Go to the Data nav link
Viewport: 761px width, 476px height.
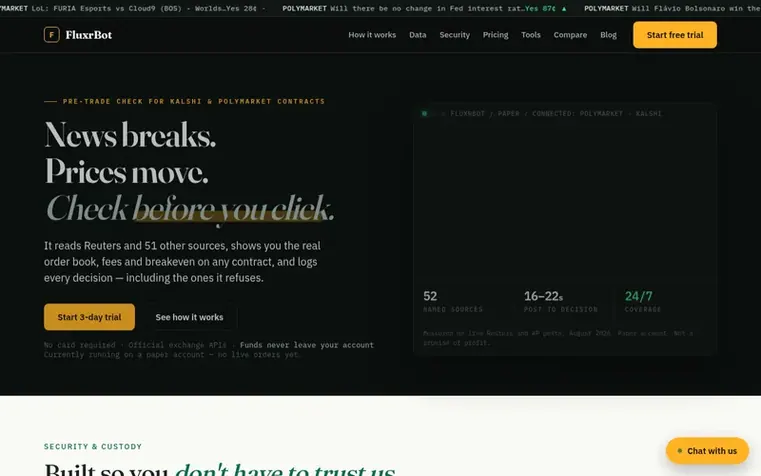(x=417, y=35)
